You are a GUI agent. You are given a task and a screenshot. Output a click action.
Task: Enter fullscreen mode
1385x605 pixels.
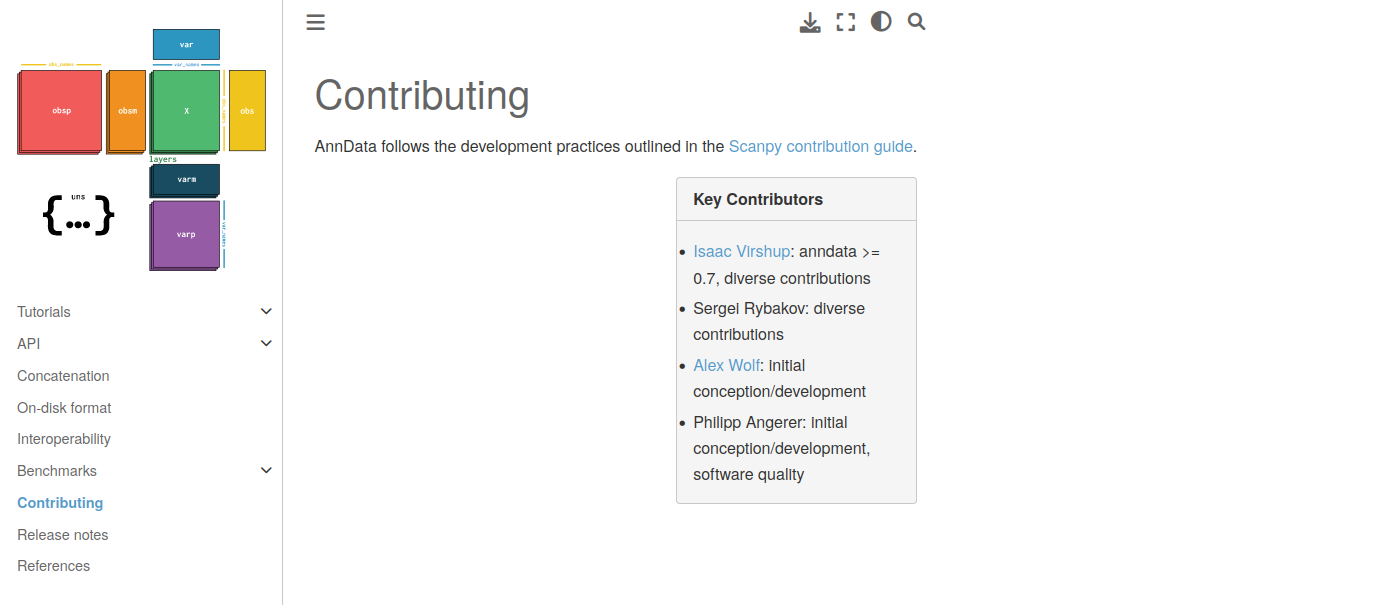tap(845, 21)
